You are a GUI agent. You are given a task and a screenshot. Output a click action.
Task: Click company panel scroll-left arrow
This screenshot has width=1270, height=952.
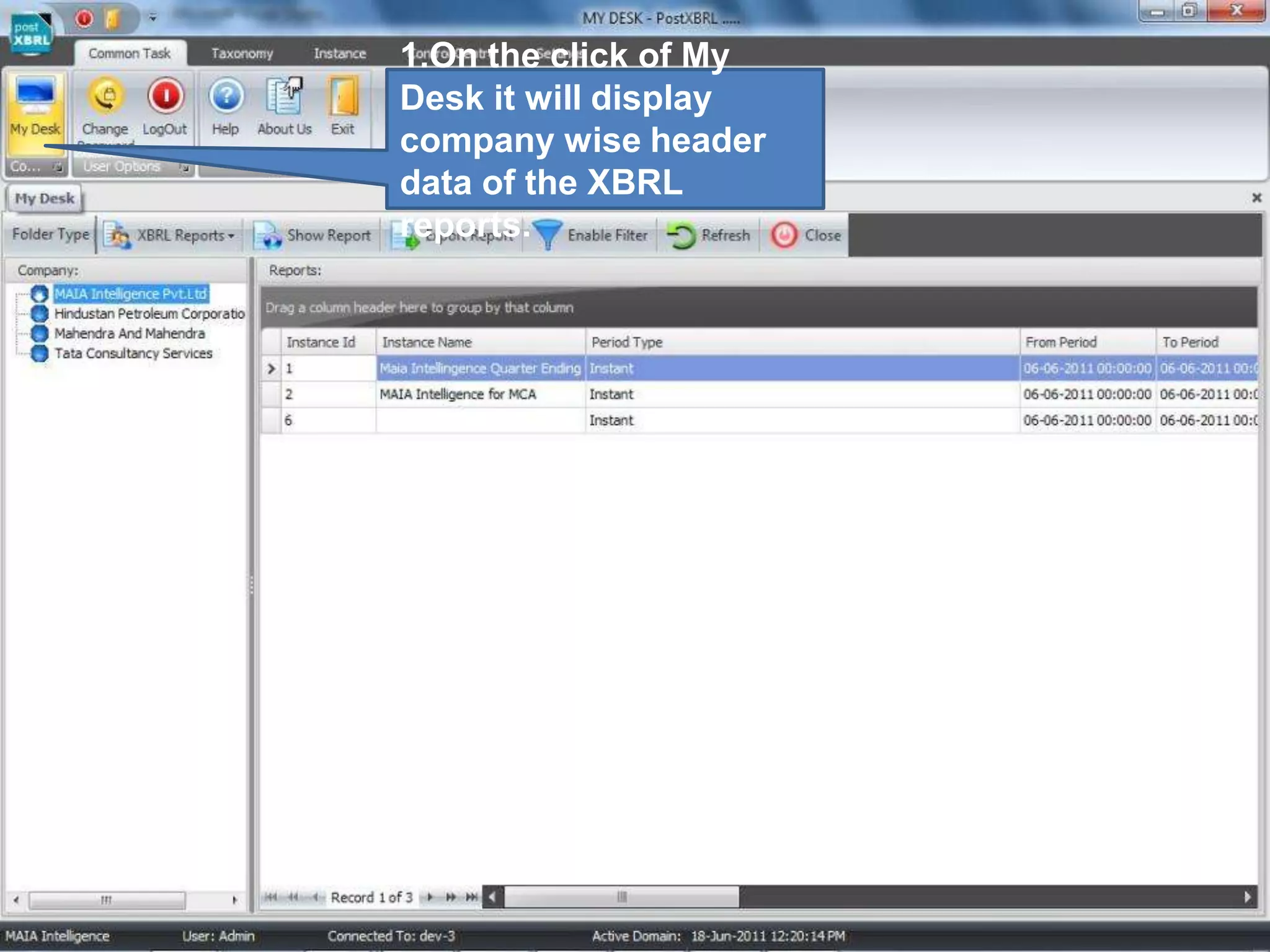click(16, 899)
